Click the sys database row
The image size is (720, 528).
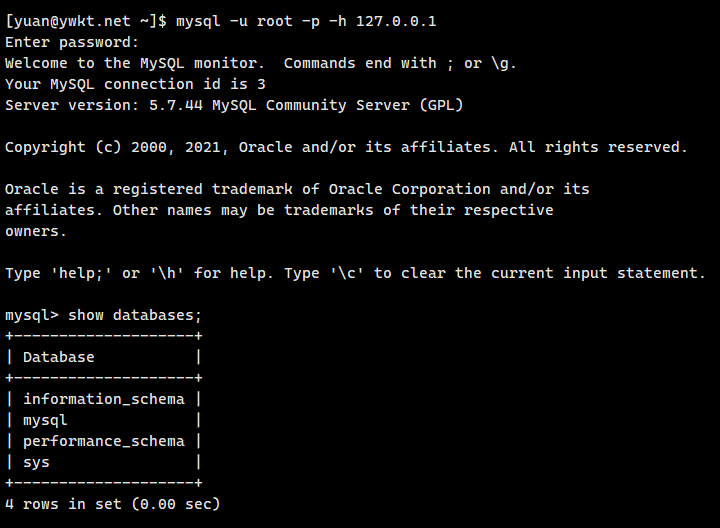pyautogui.click(x=36, y=462)
